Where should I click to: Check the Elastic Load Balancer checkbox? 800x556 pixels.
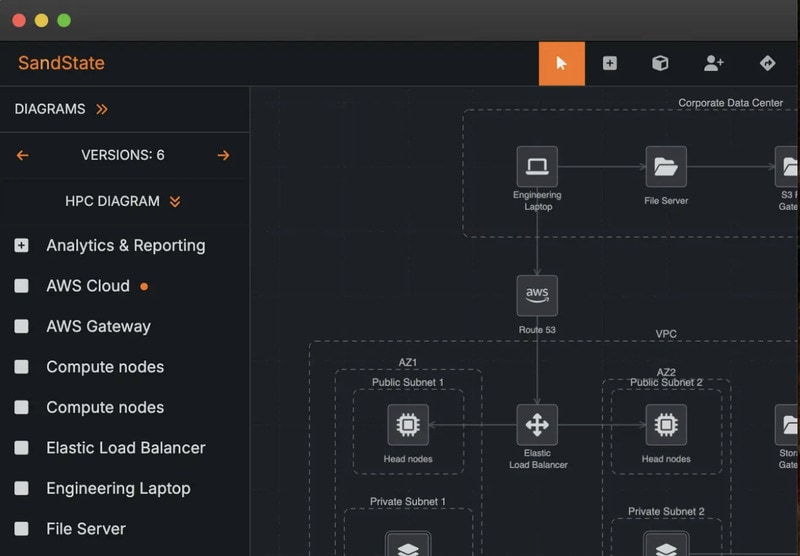pyautogui.click(x=22, y=448)
